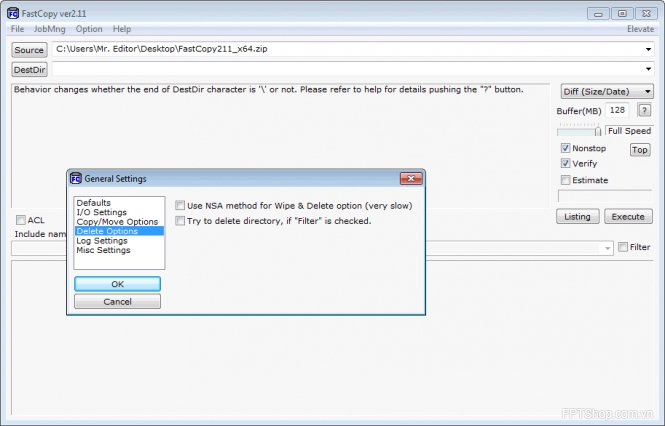Expand the DestDir path dropdown arrow

click(x=648, y=69)
